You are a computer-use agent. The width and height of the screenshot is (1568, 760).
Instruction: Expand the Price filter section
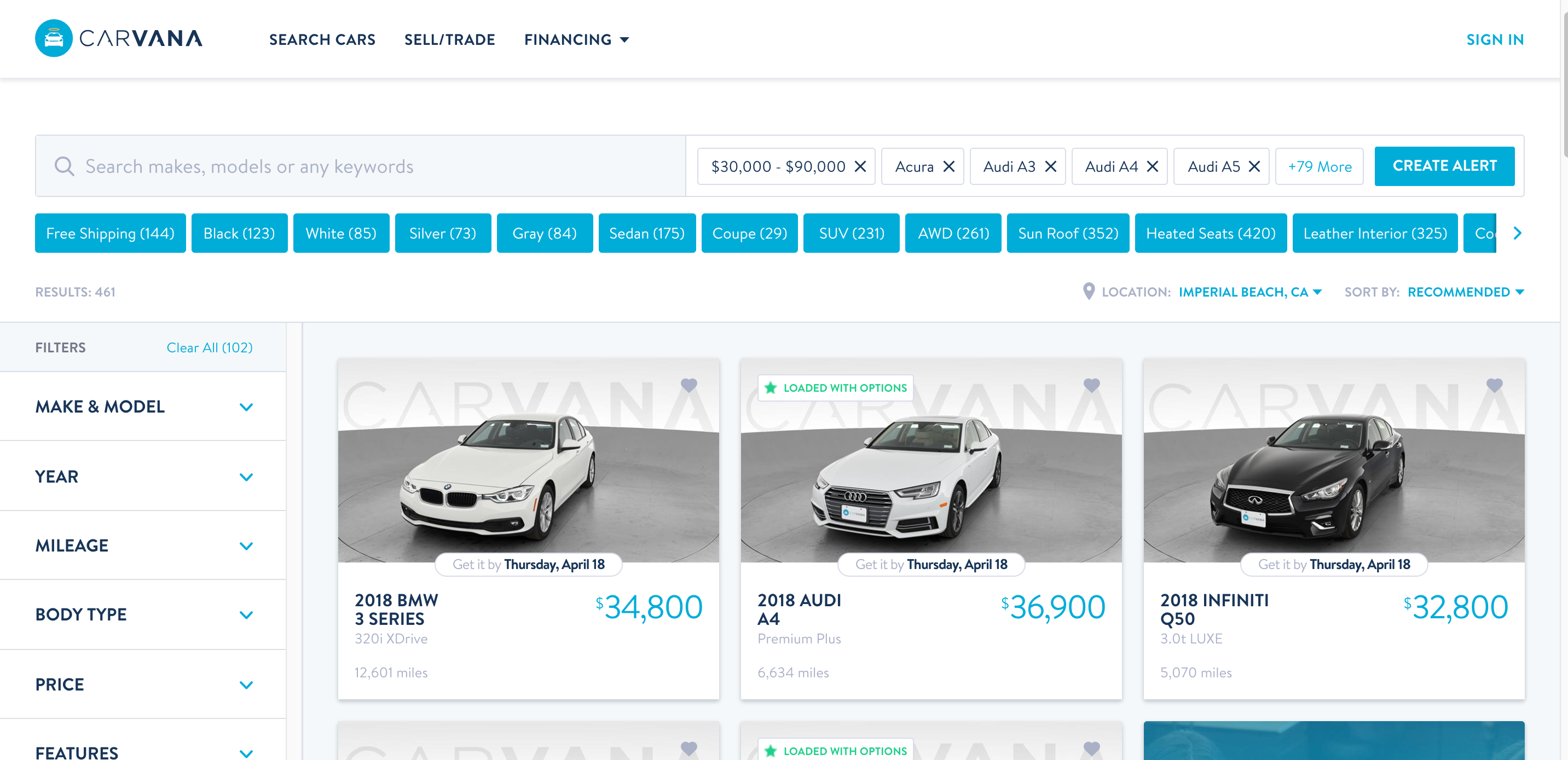(143, 684)
